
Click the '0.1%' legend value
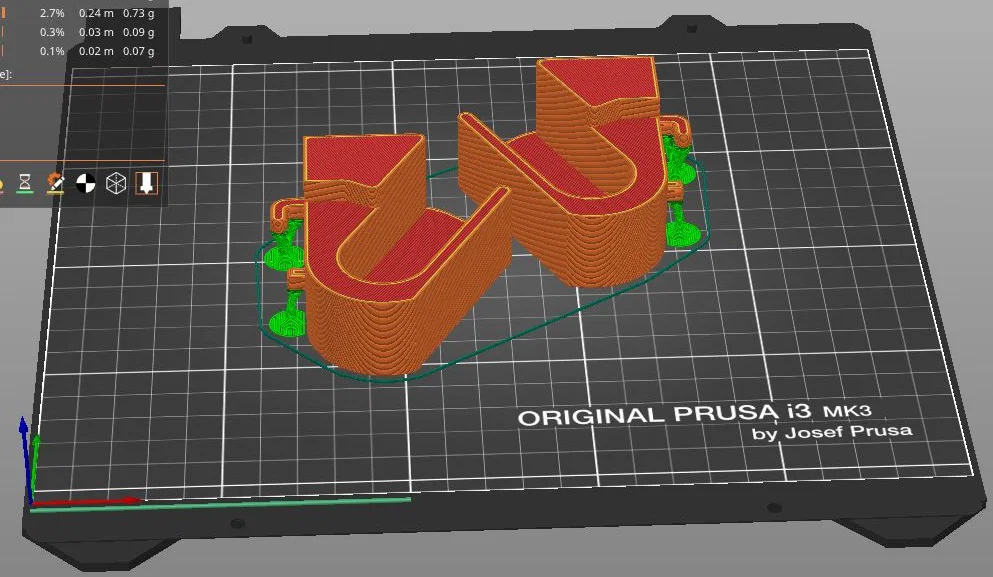tap(52, 51)
